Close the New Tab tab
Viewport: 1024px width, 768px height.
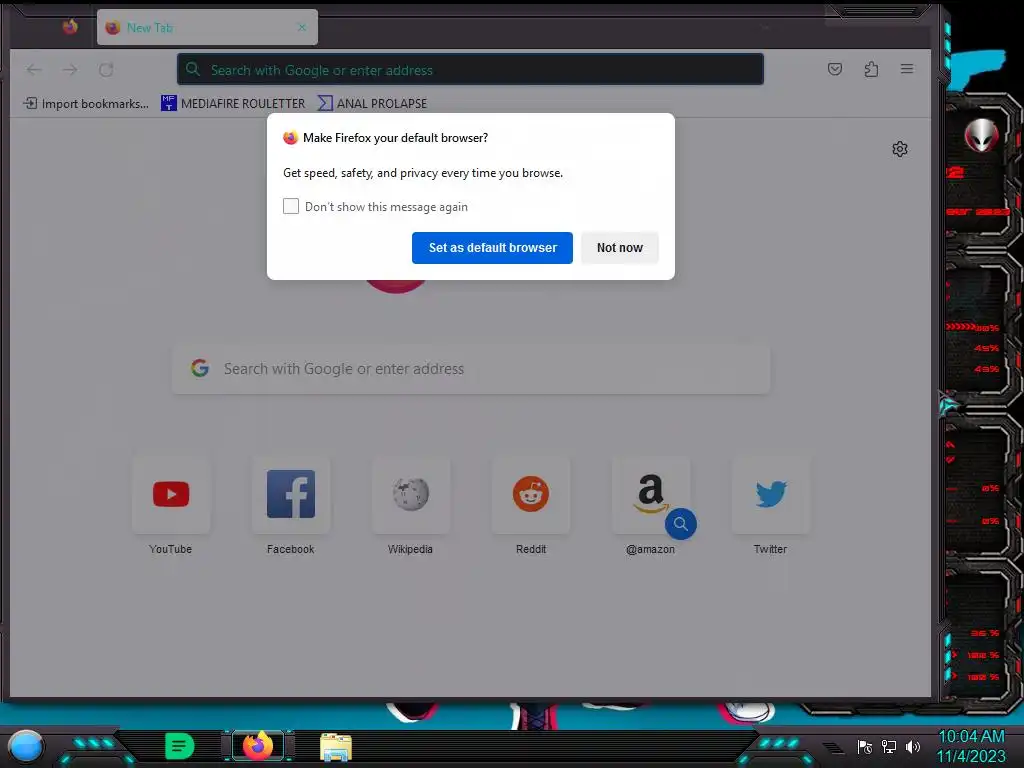pyautogui.click(x=302, y=27)
